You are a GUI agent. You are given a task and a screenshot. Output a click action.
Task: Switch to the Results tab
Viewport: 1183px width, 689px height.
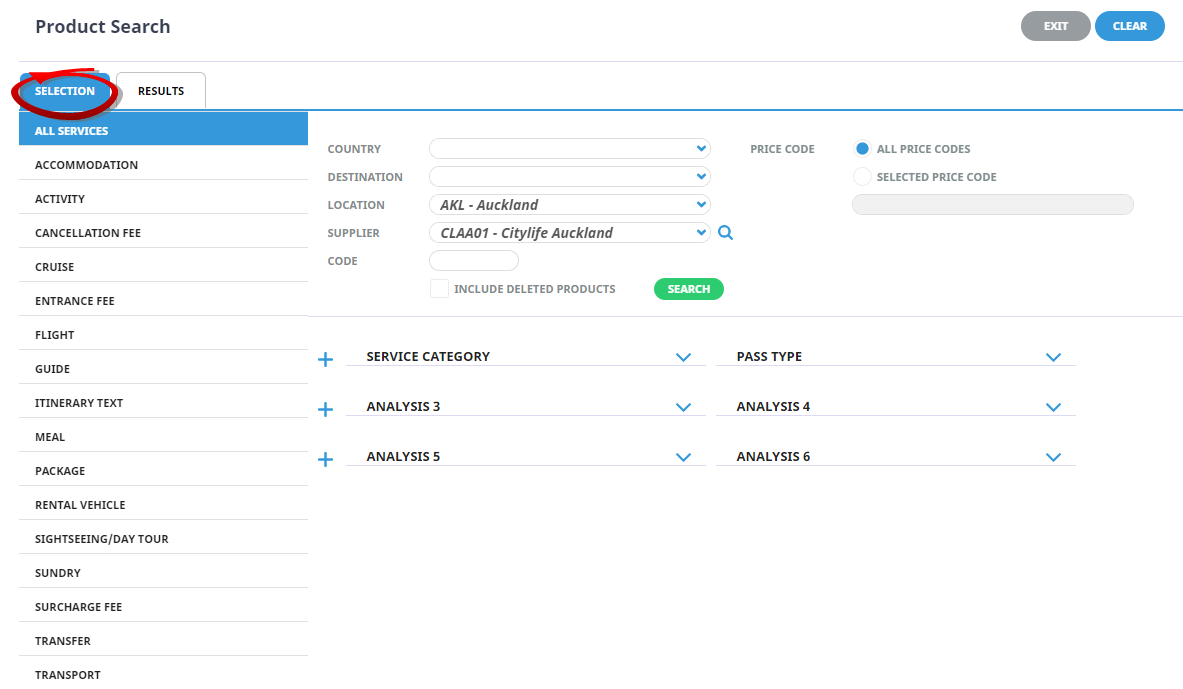pos(161,91)
